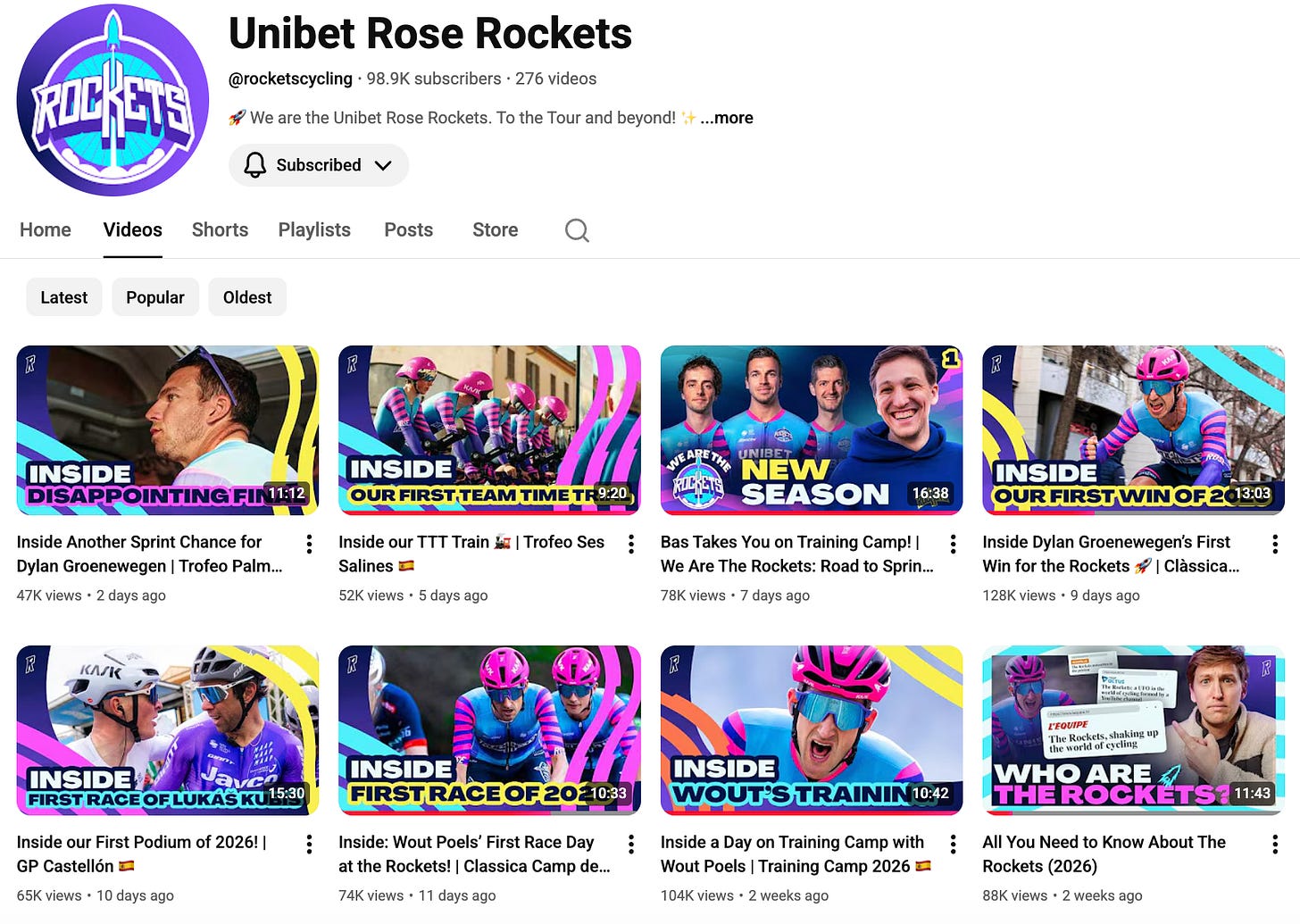This screenshot has height=924, width=1300.
Task: Open the Posts tab
Action: (409, 229)
